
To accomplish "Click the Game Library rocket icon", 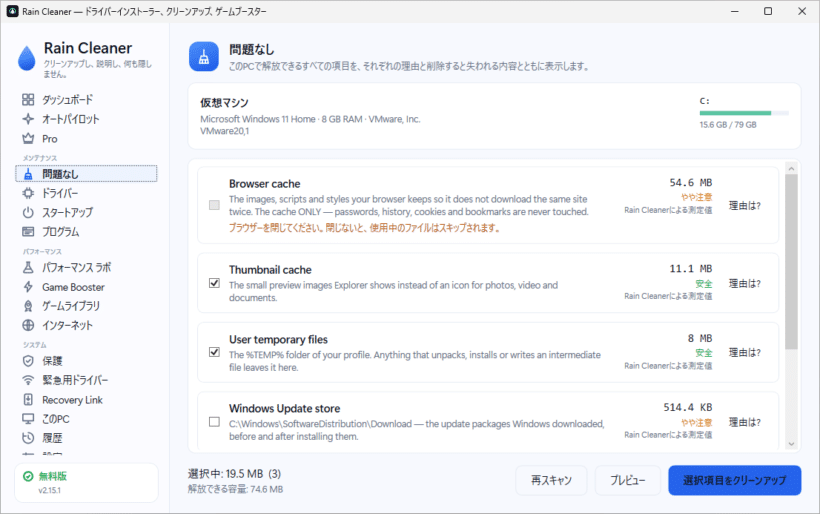I will coord(28,306).
